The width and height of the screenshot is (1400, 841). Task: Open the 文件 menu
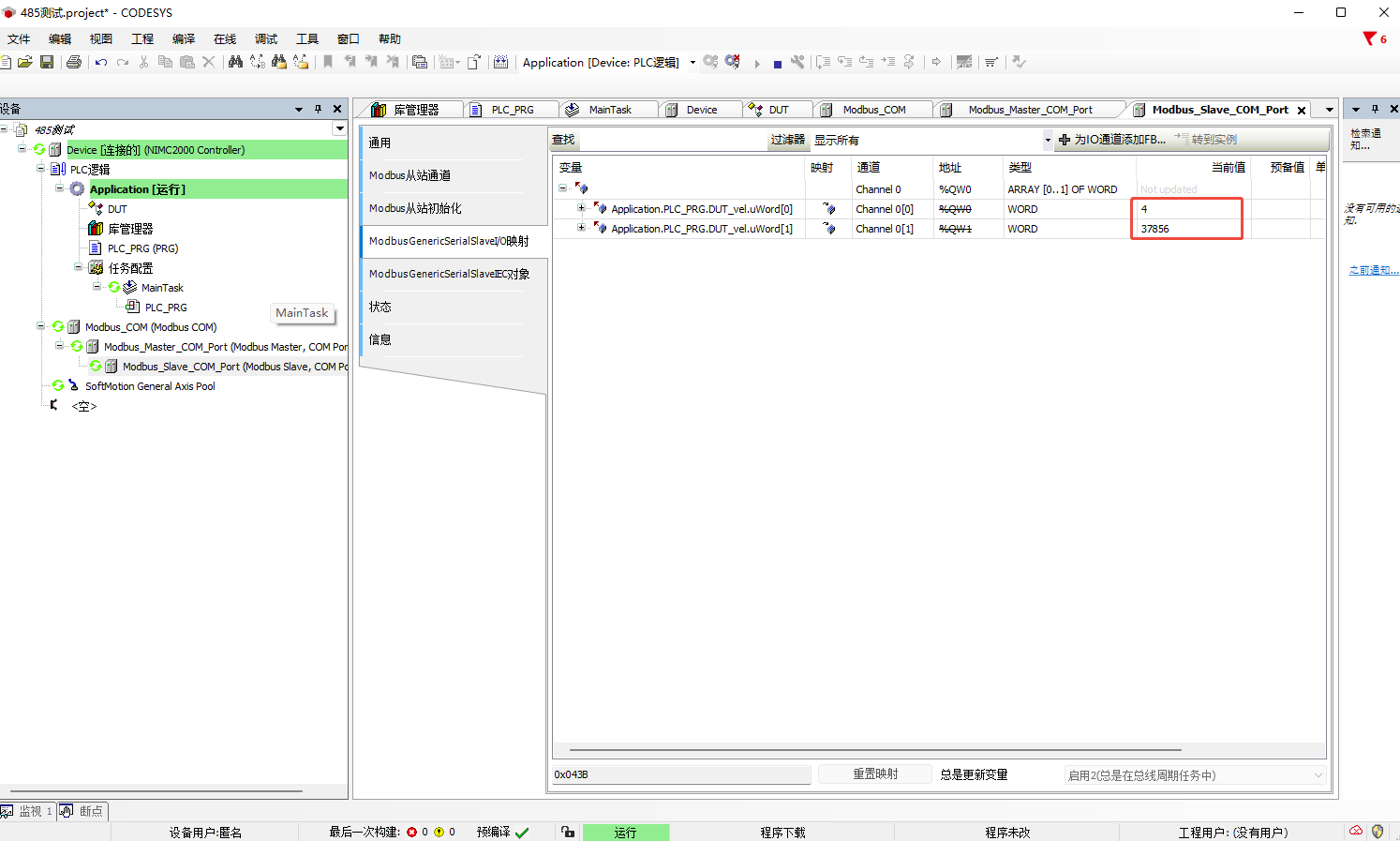19,38
